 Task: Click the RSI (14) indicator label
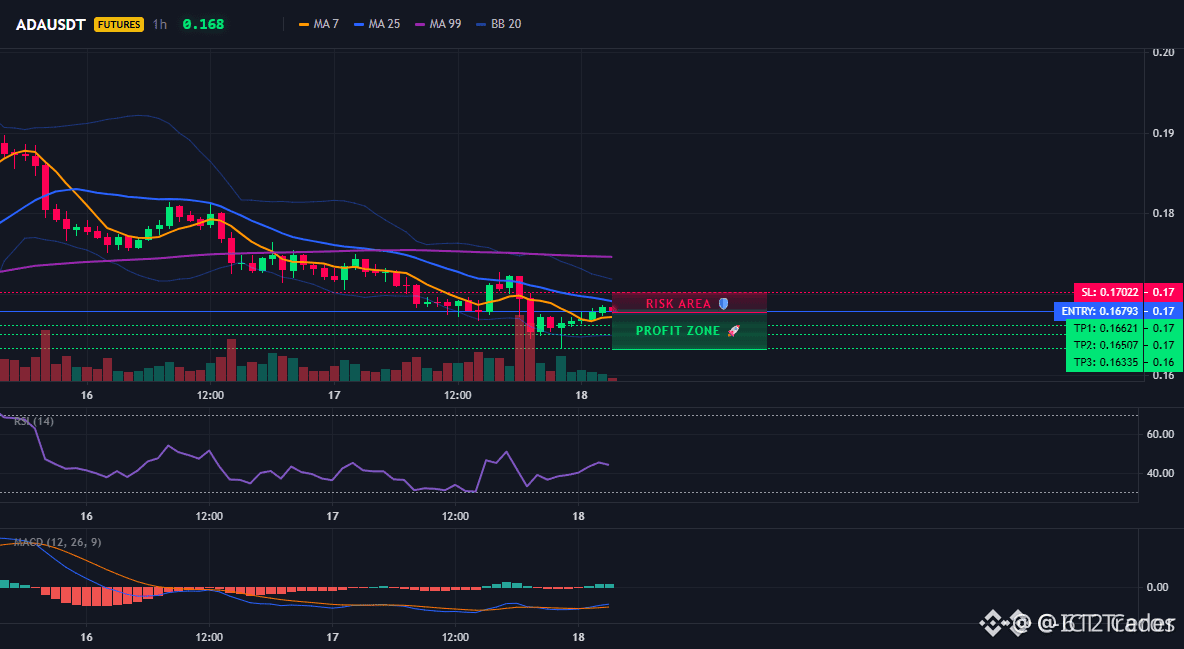click(34, 421)
